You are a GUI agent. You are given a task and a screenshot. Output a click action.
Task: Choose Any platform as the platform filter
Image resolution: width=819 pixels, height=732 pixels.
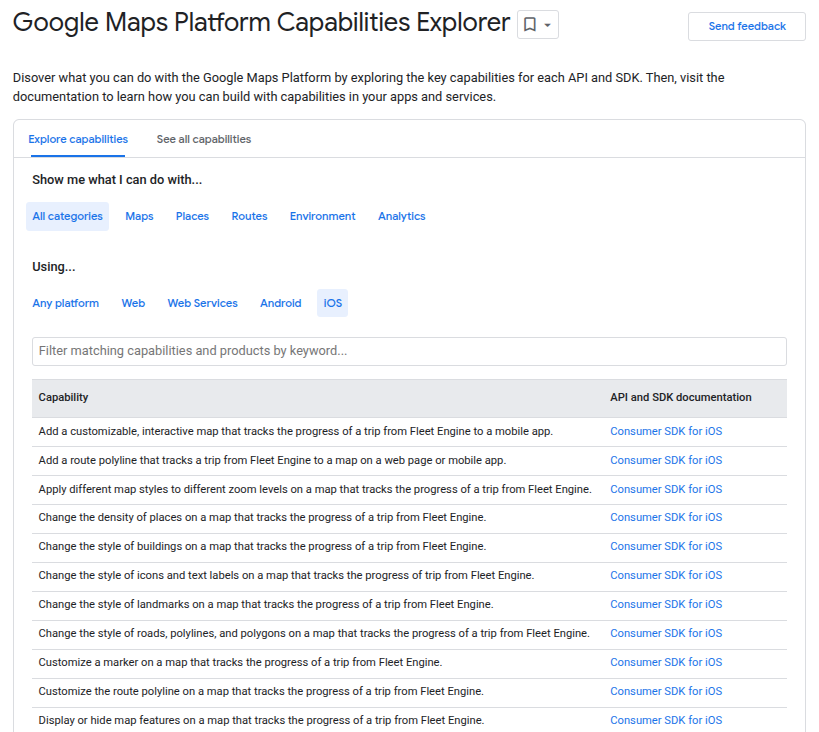point(65,303)
